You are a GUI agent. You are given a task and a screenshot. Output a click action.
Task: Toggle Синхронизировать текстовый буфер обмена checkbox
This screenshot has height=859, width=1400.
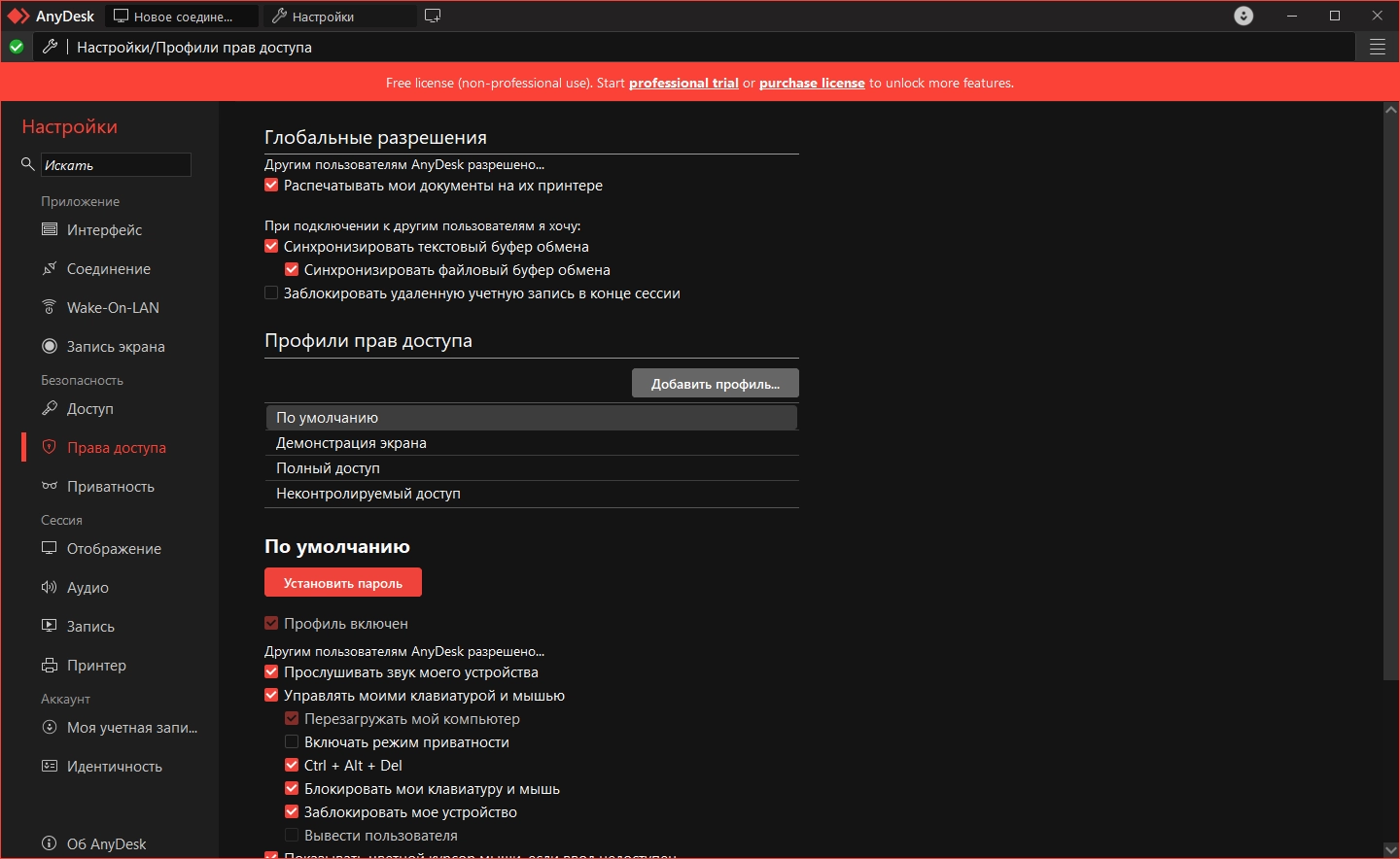coord(271,246)
